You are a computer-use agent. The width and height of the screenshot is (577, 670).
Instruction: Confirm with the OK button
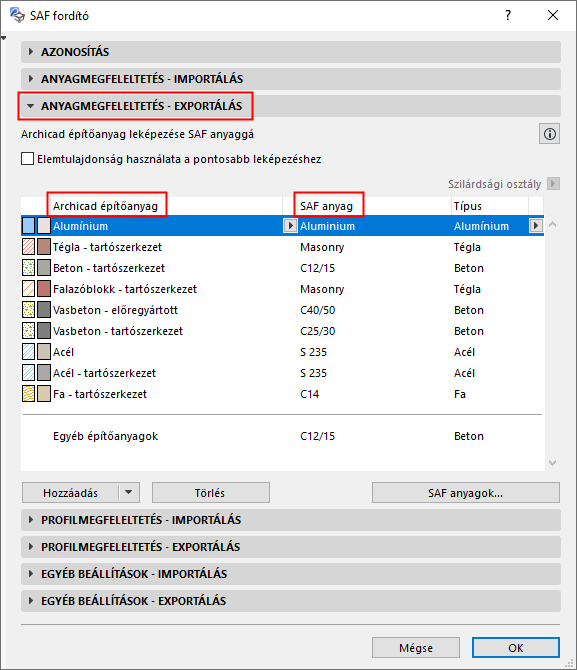pos(515,648)
